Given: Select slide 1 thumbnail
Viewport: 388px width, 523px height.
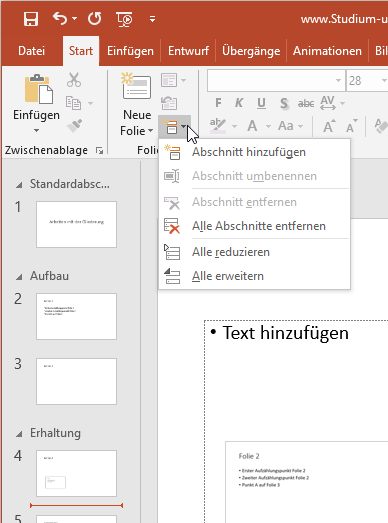Looking at the screenshot, I should (76, 224).
